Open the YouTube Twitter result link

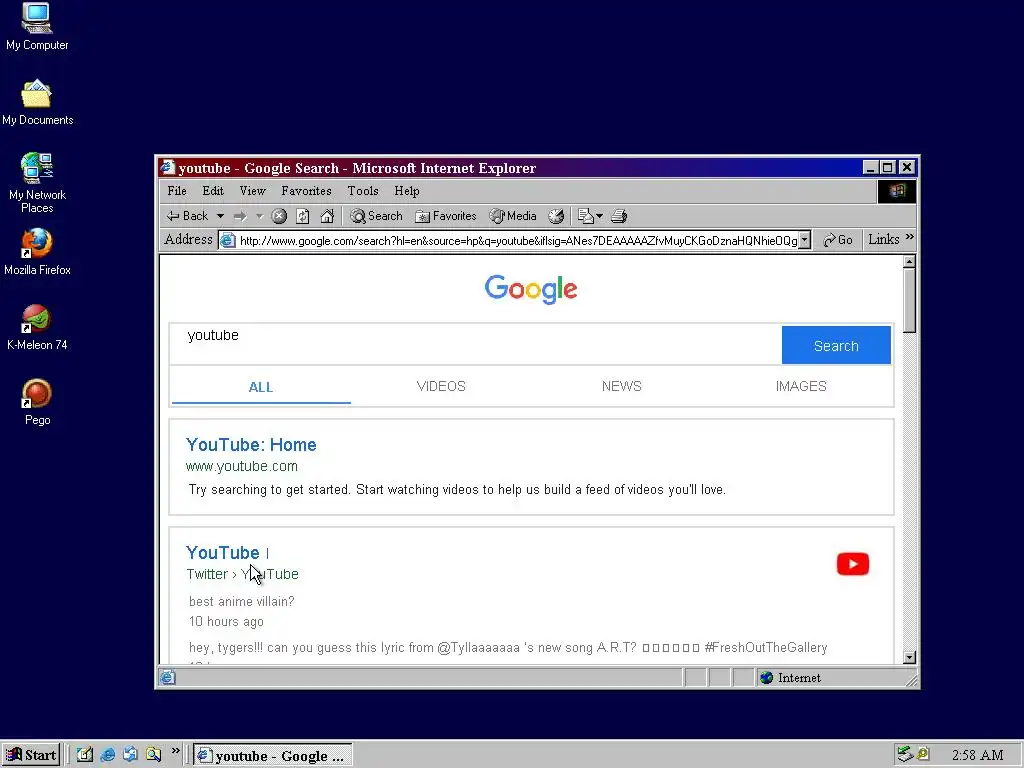click(223, 552)
